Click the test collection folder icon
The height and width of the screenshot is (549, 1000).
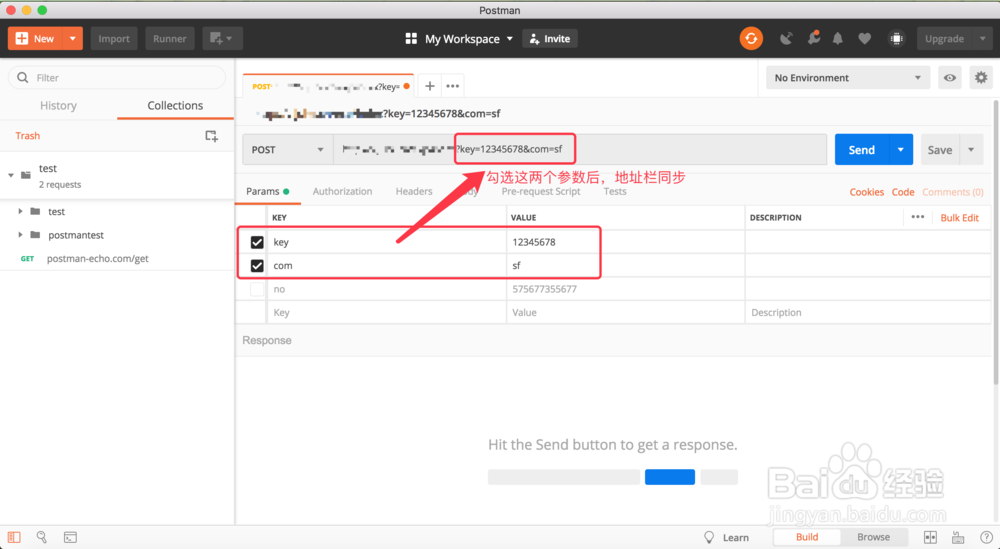pos(26,175)
